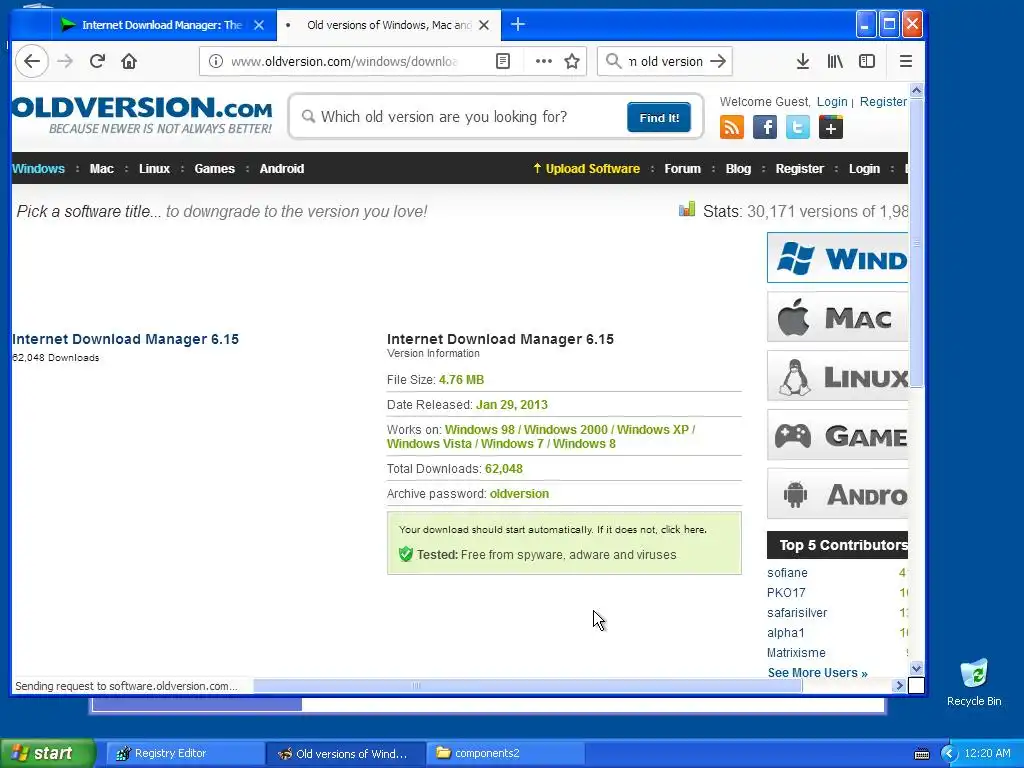Switch to Internet Download Manager tab
This screenshot has width=1024, height=768.
(161, 25)
